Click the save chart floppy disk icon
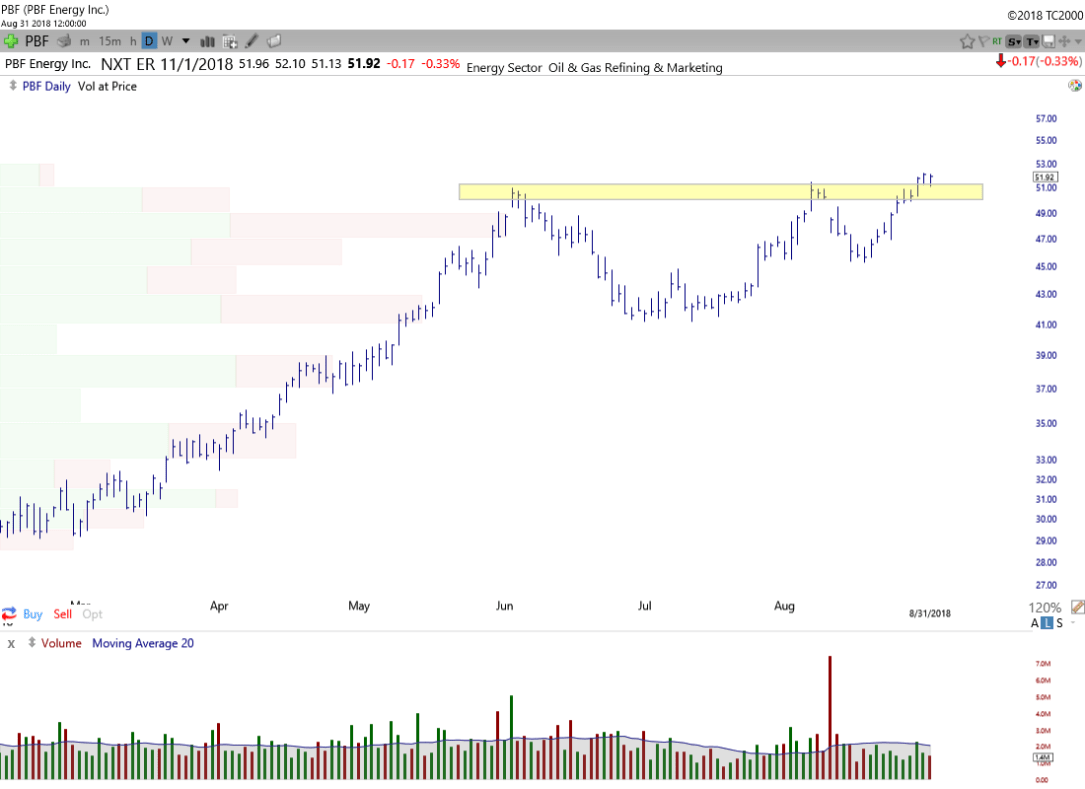Image resolution: width=1085 pixels, height=789 pixels. point(1049,41)
